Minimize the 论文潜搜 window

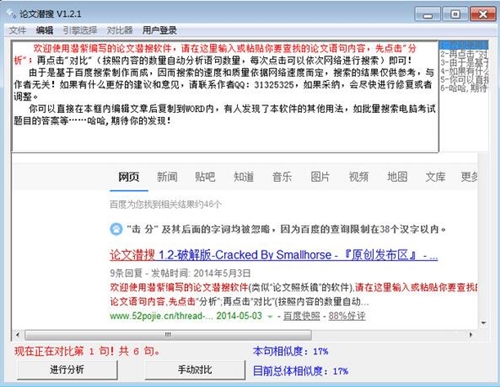point(428,14)
